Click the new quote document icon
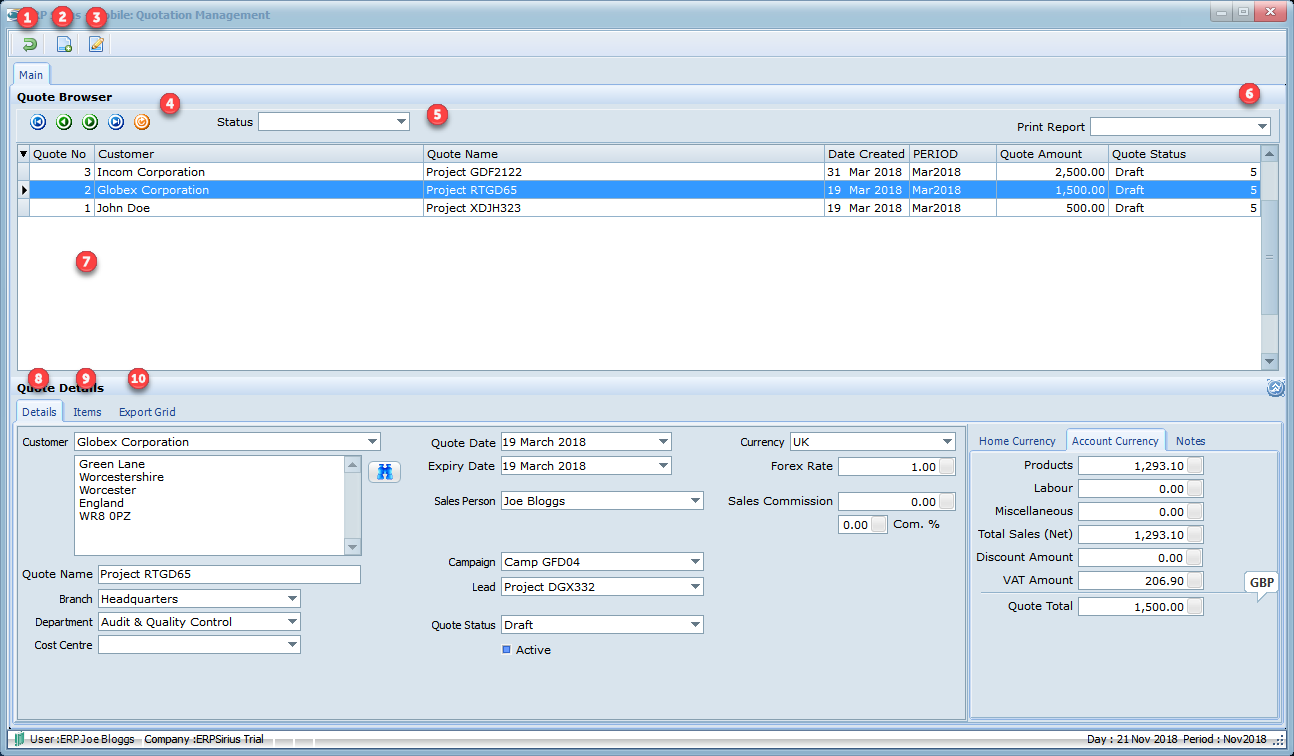 [x=63, y=44]
